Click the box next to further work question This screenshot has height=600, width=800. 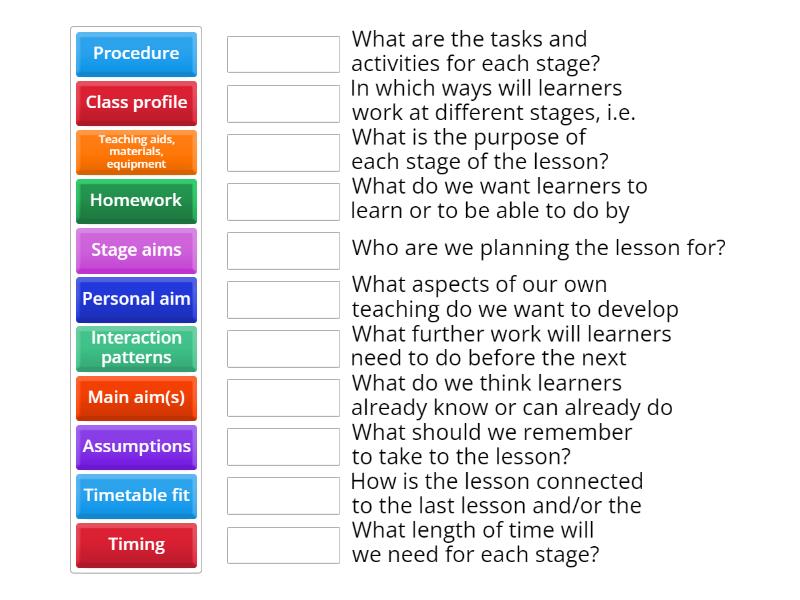[283, 348]
